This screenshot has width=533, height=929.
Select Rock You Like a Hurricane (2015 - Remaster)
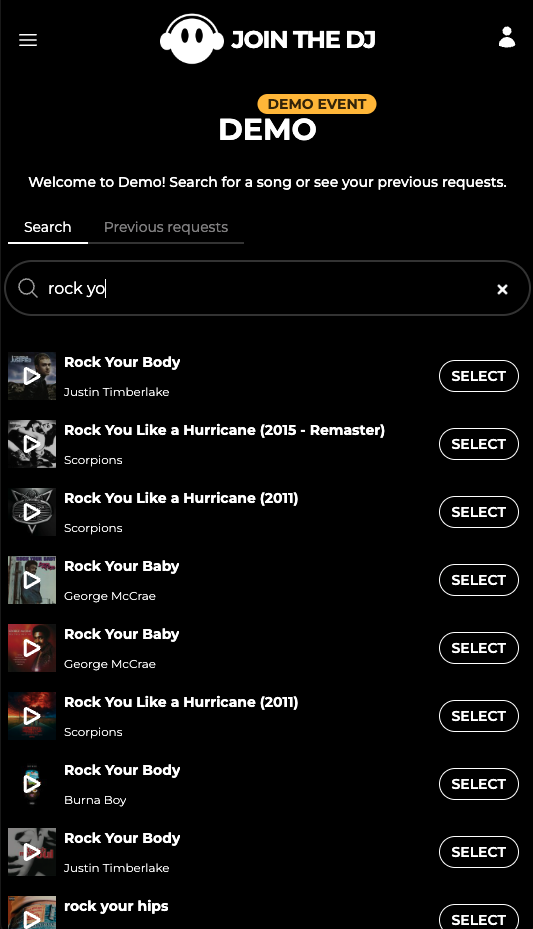pos(479,444)
